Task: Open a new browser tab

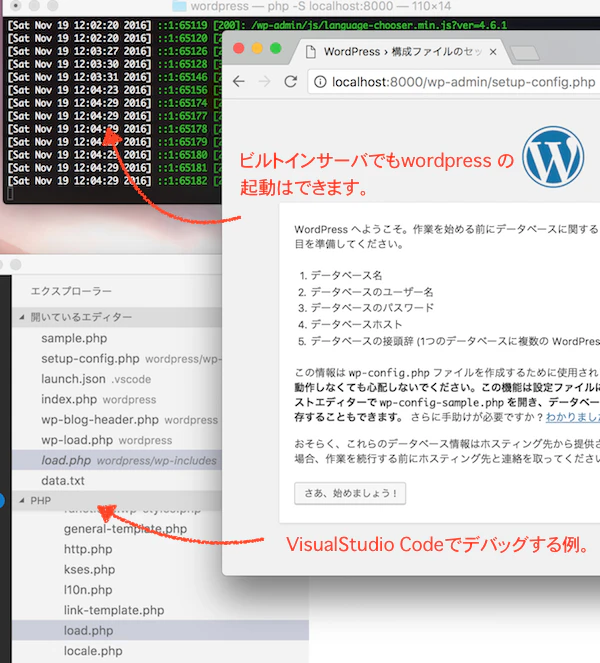Action: (x=524, y=53)
